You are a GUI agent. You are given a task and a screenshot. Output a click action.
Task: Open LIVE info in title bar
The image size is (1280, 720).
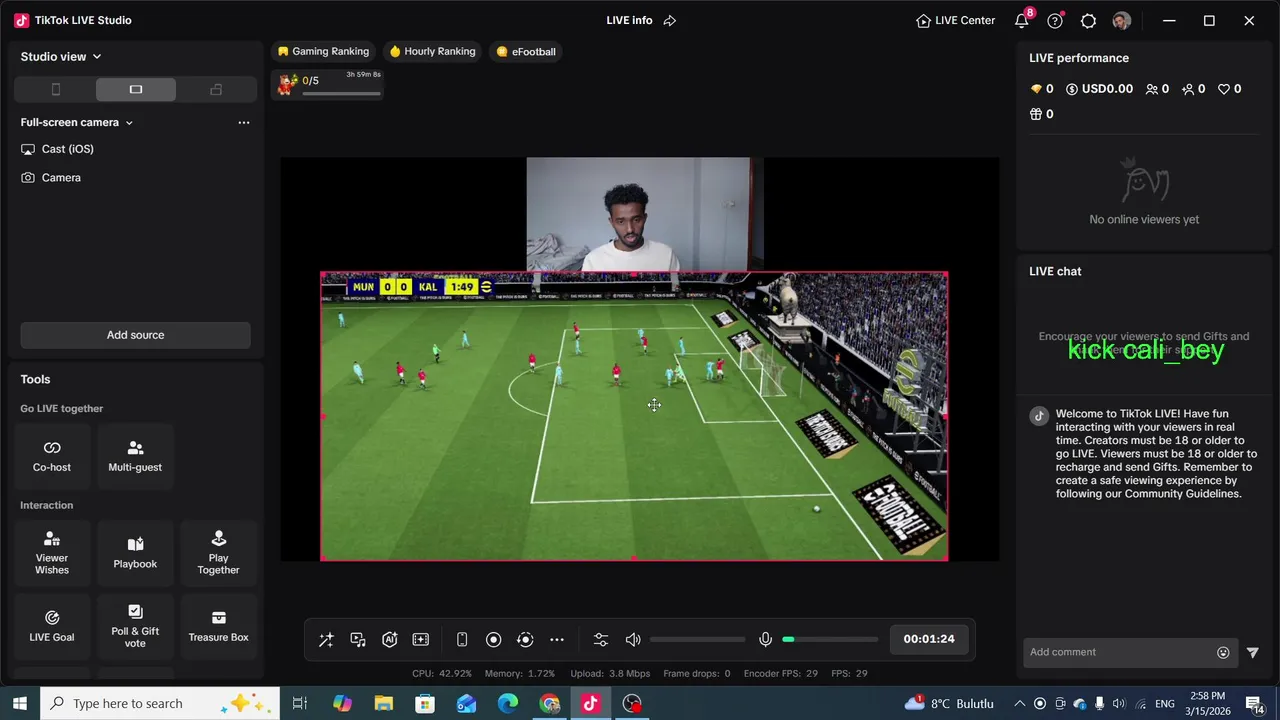[629, 20]
